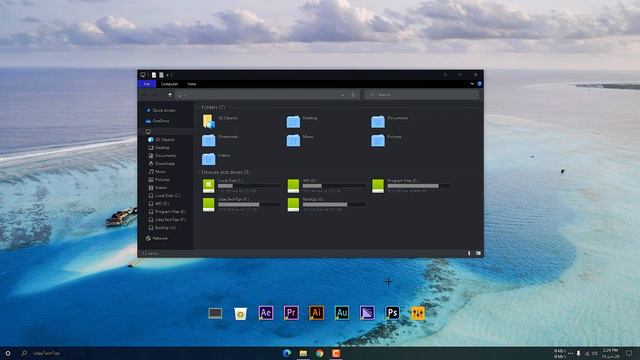Viewport: 640px width, 360px height.
Task: Refresh the Explorer address bar location
Action: 353,95
